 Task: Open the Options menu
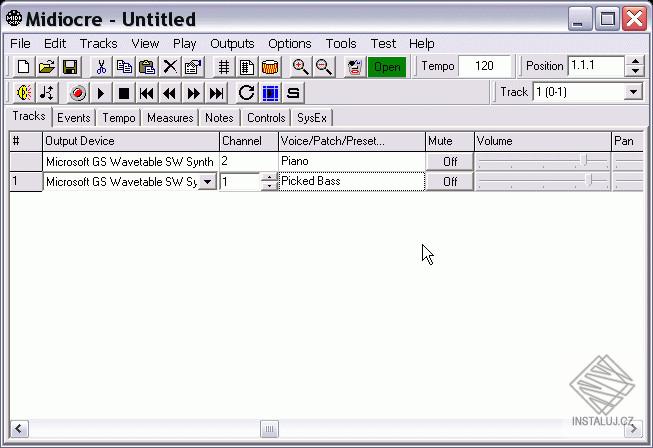coord(289,43)
